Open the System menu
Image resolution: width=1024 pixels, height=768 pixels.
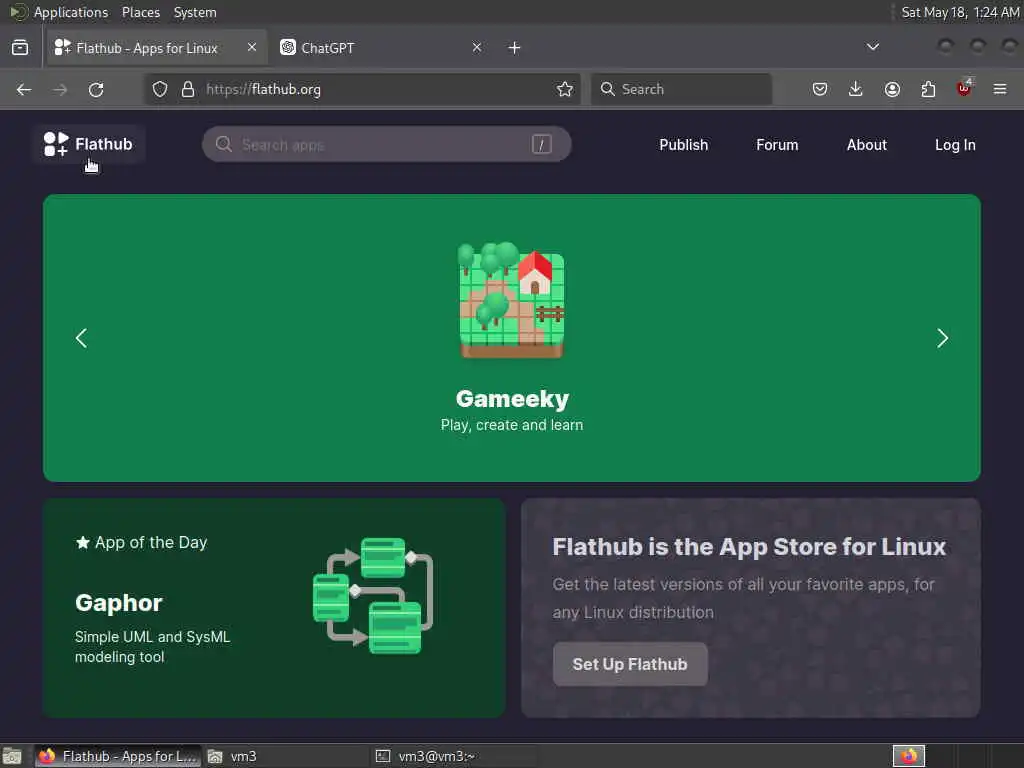[195, 12]
